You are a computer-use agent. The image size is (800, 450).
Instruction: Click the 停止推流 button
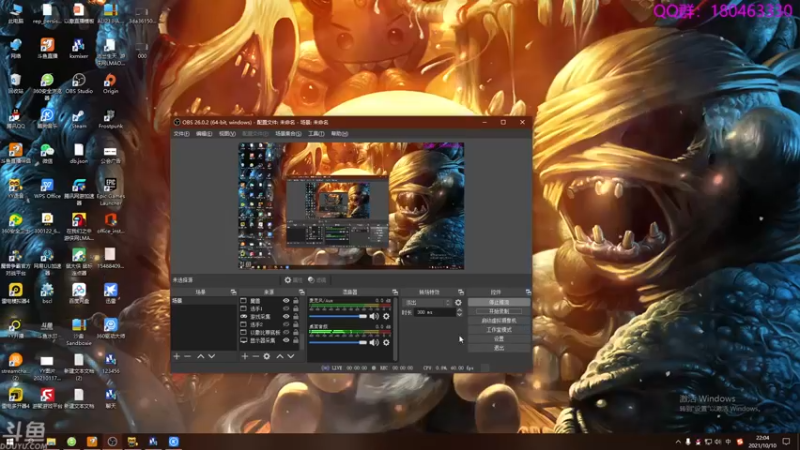tap(498, 301)
